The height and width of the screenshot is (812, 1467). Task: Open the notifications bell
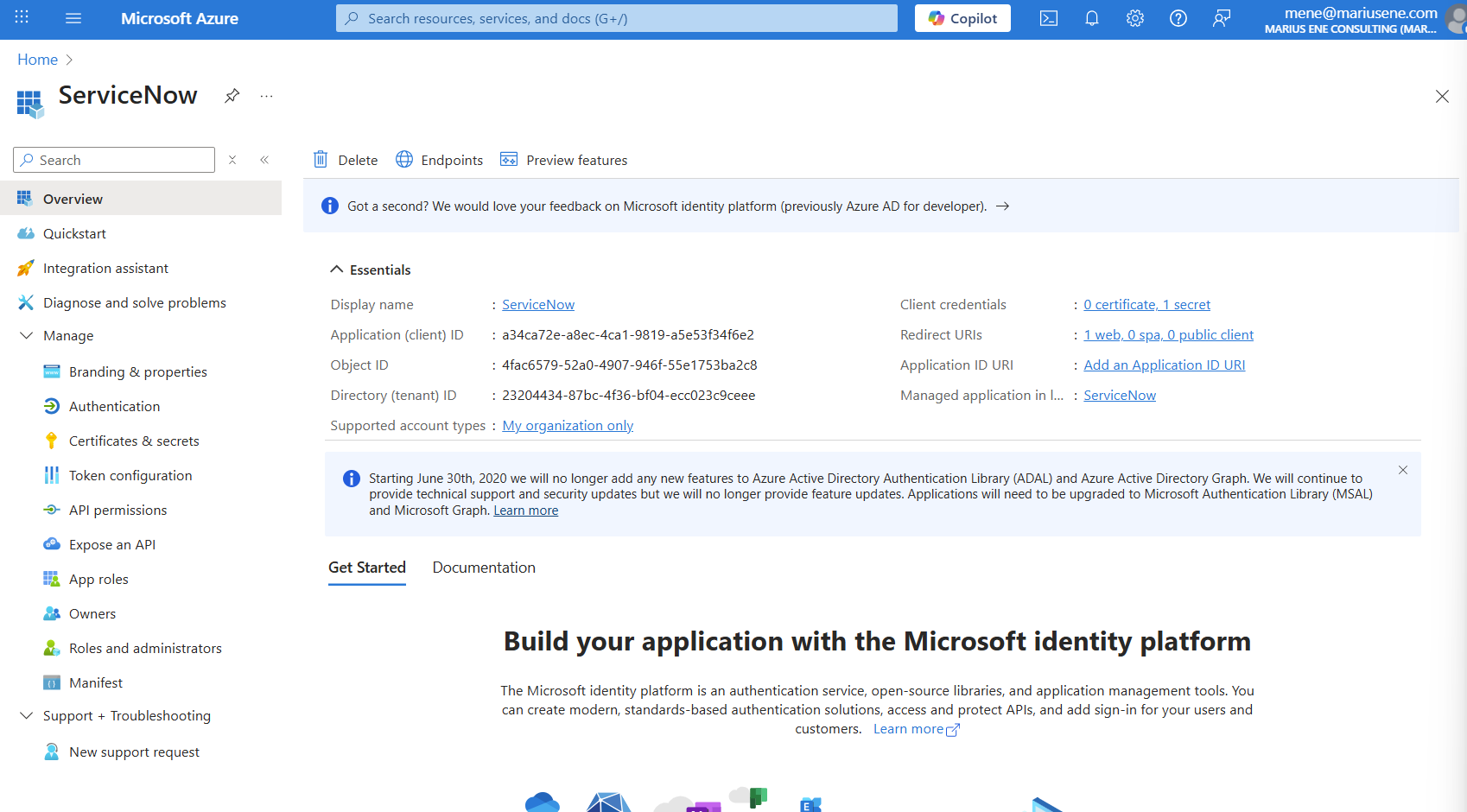[x=1092, y=18]
